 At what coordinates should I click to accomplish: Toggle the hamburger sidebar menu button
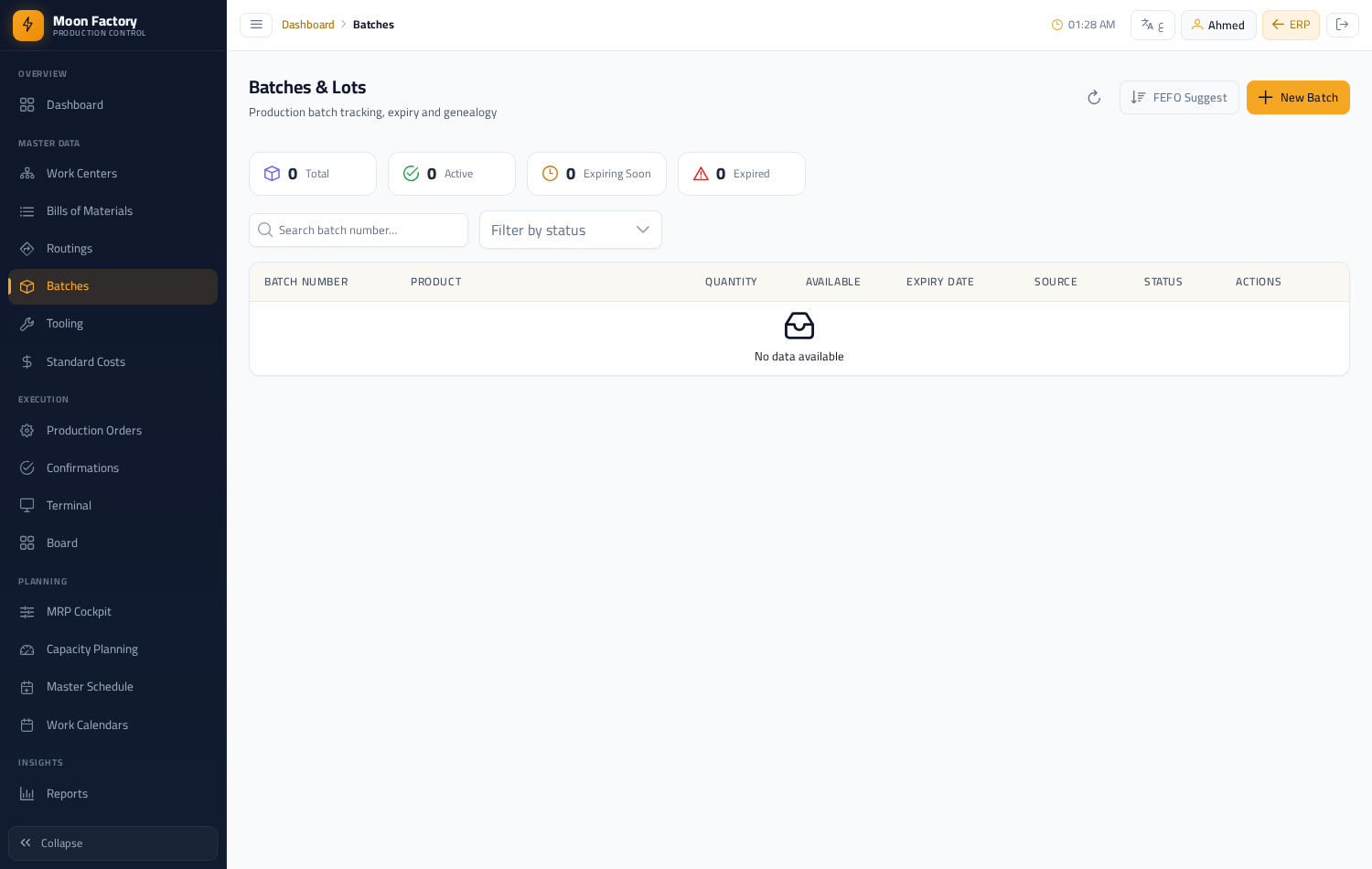(256, 25)
